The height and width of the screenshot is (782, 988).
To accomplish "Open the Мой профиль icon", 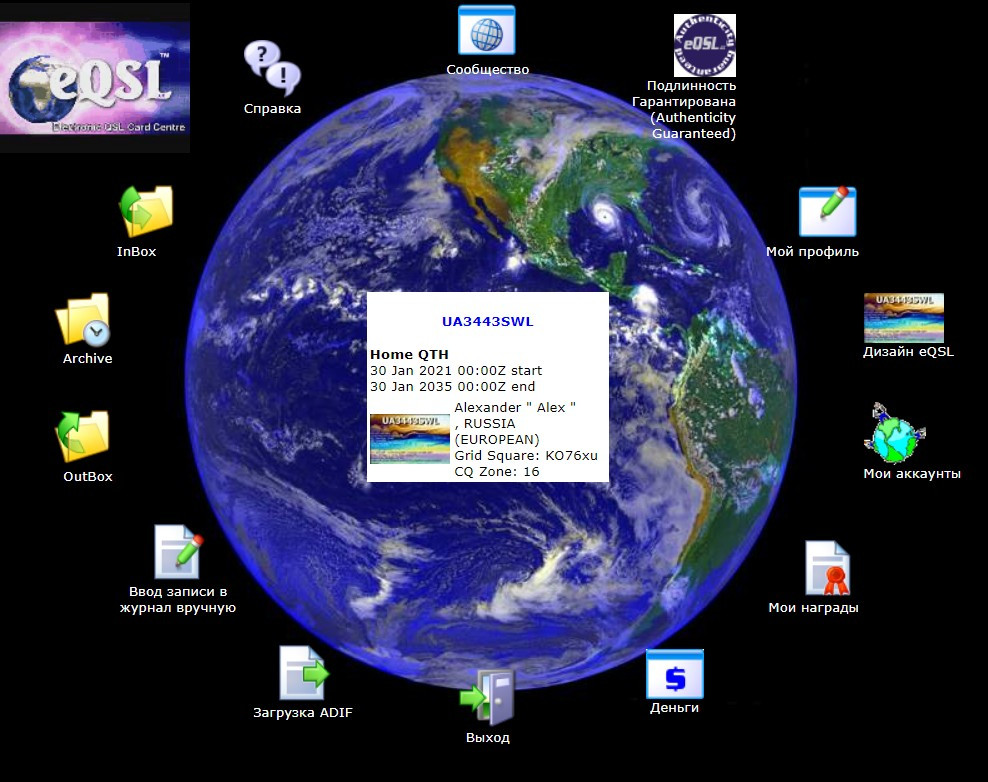I will click(826, 211).
